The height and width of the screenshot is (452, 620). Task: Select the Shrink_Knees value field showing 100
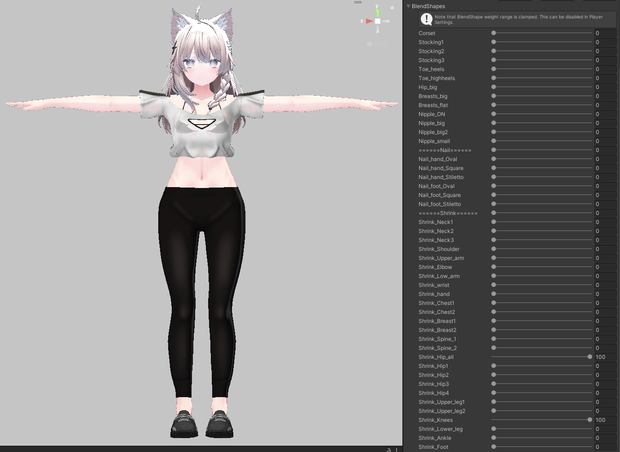pos(605,420)
